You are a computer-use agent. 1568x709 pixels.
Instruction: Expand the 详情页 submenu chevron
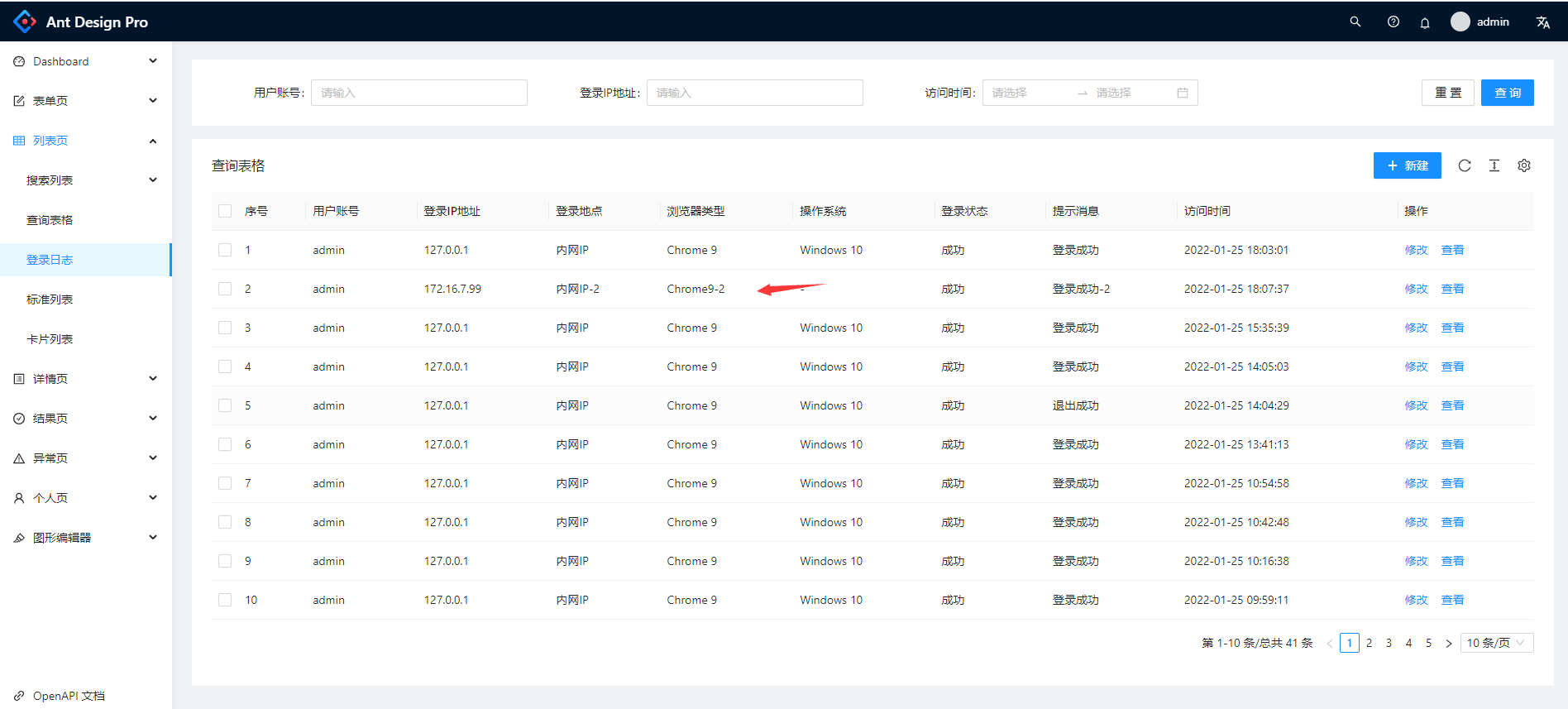153,379
